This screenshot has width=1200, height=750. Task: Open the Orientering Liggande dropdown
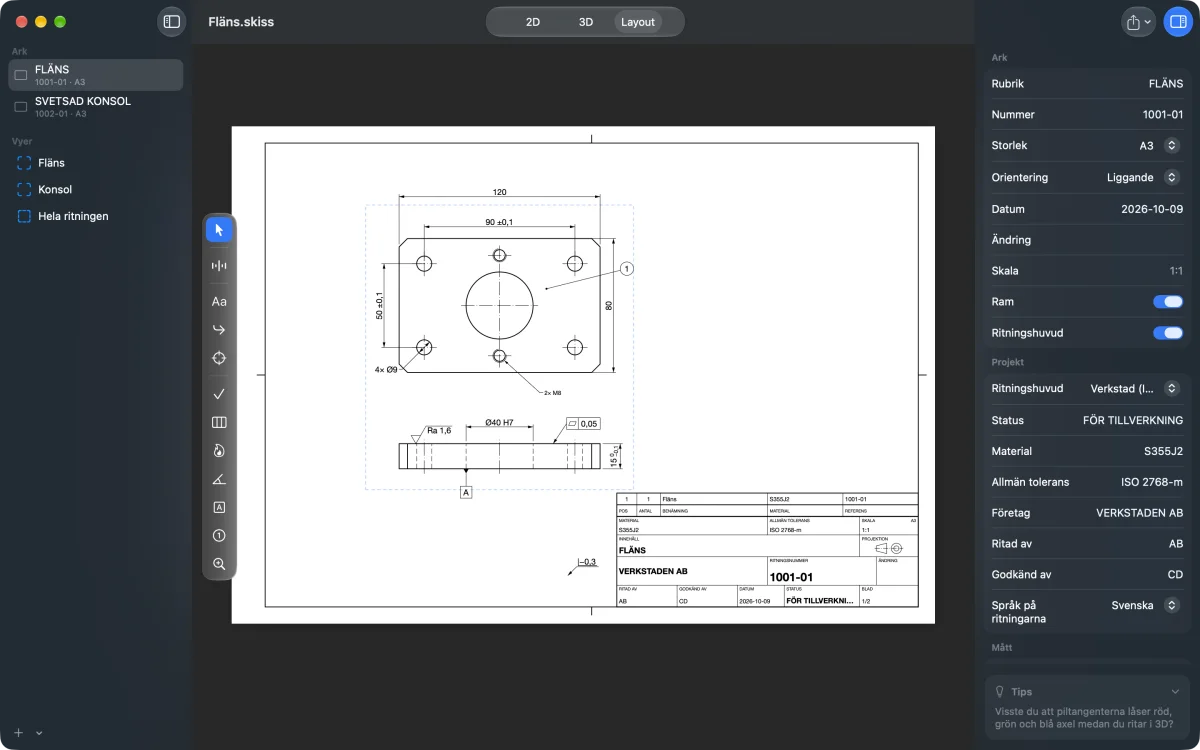[x=1144, y=177]
